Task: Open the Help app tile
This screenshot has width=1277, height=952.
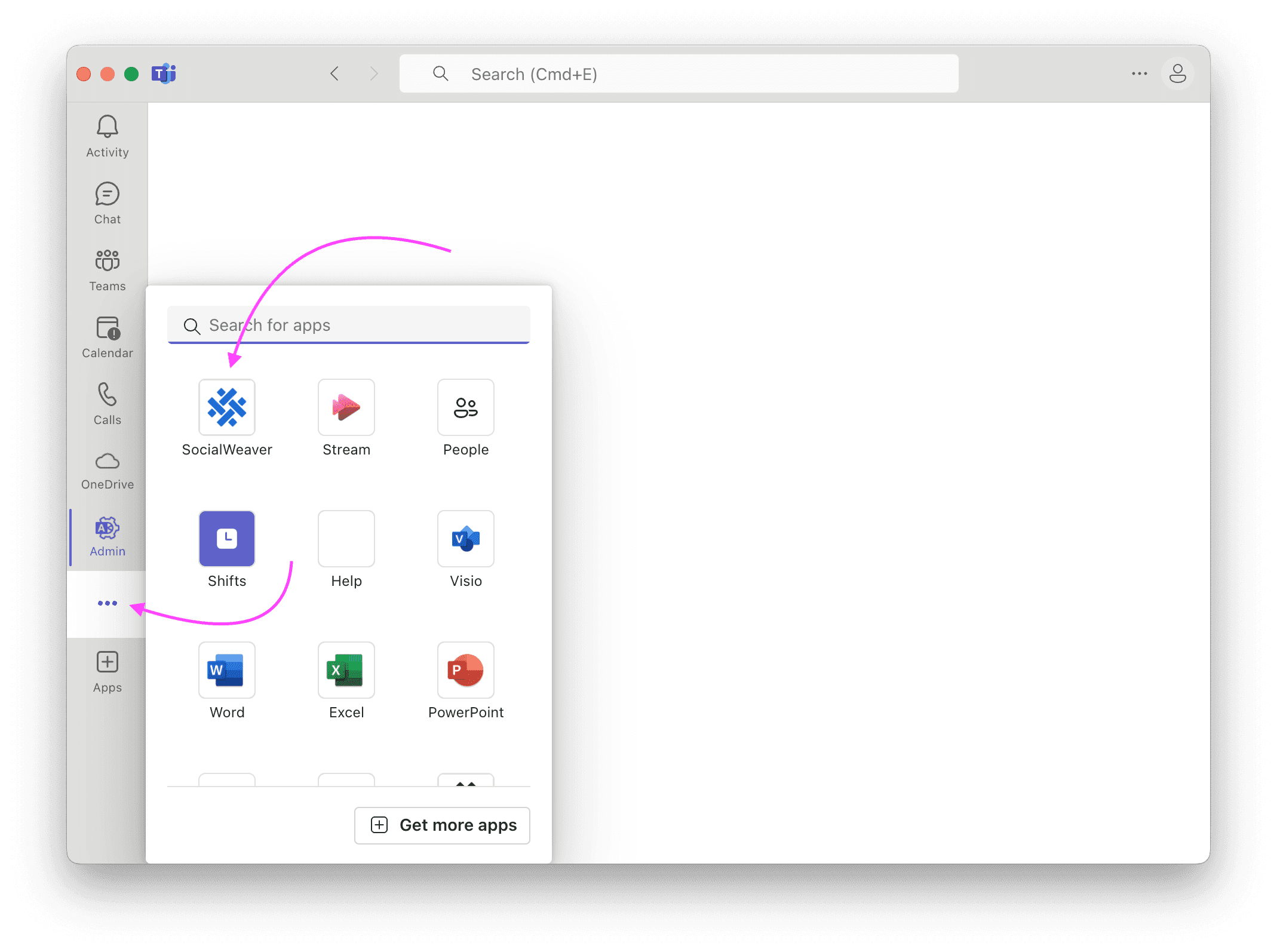Action: pyautogui.click(x=346, y=549)
